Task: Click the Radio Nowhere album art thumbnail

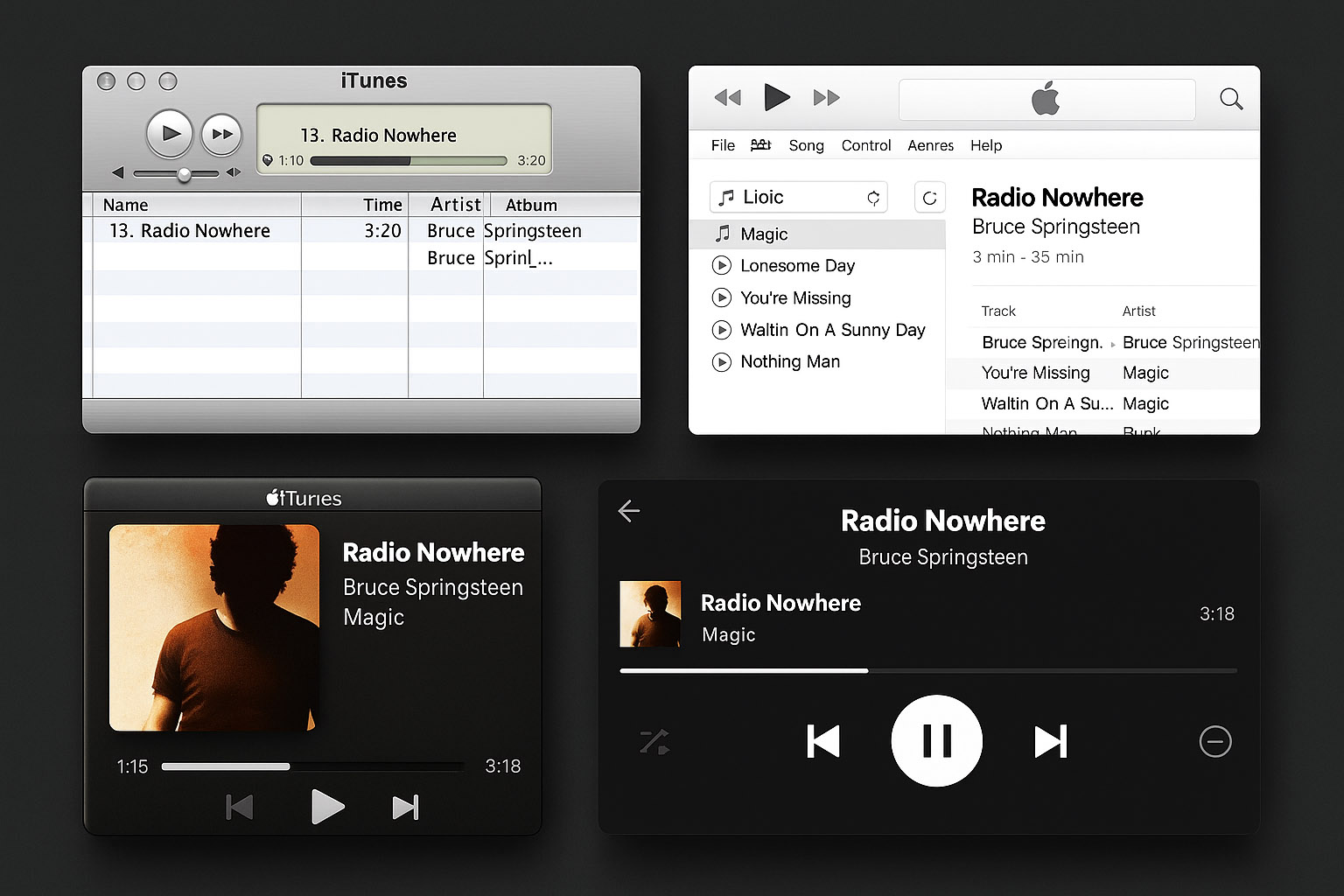Action: 650,613
